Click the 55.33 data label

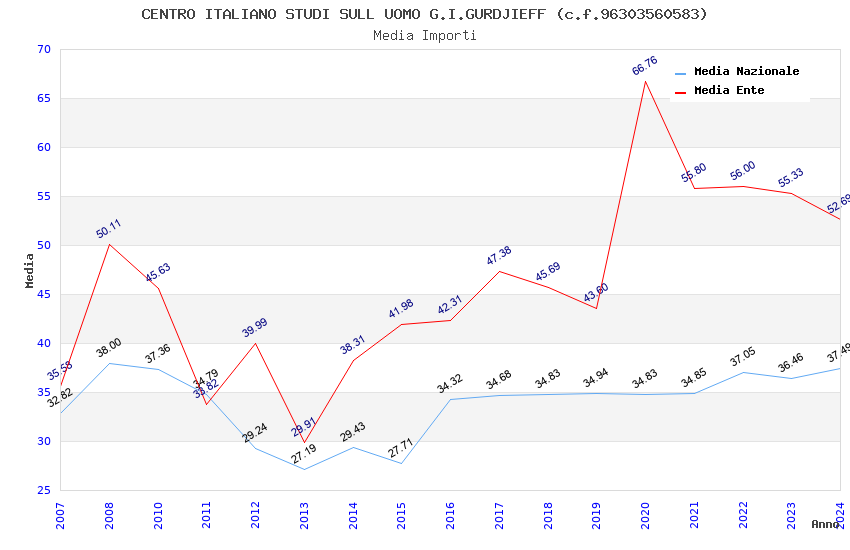tap(790, 178)
